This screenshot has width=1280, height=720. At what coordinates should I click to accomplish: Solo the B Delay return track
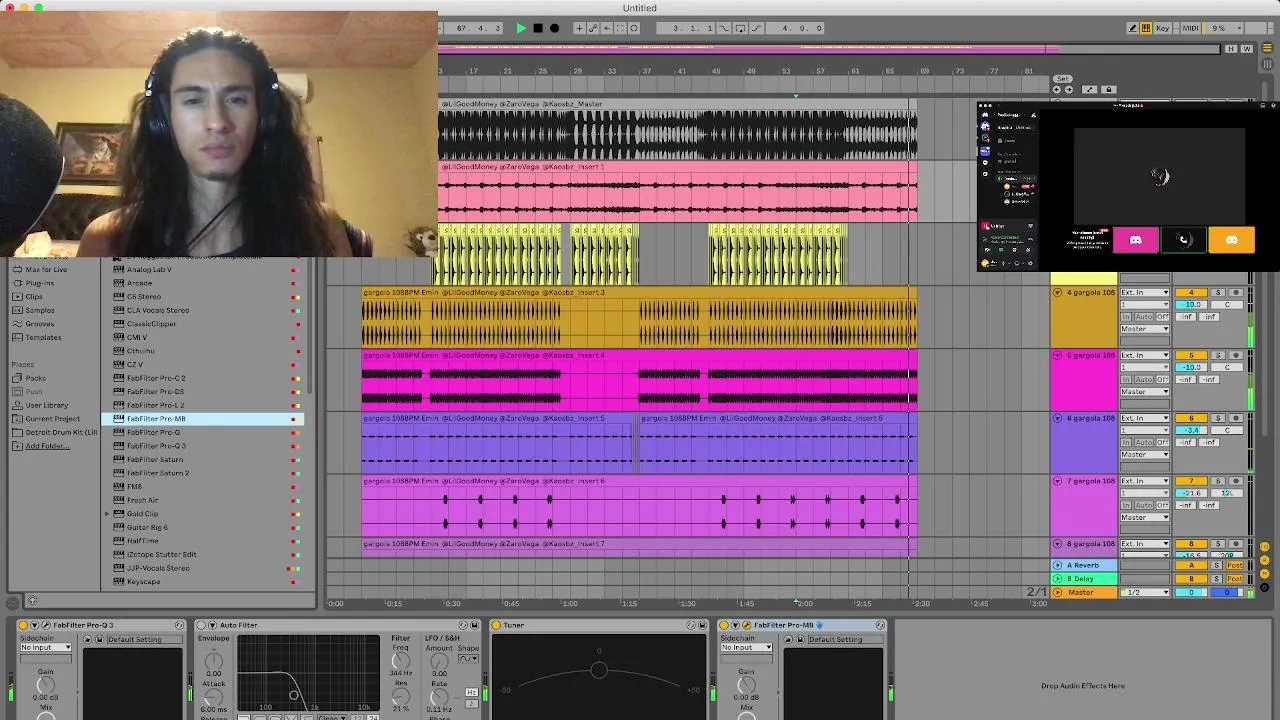click(1217, 579)
